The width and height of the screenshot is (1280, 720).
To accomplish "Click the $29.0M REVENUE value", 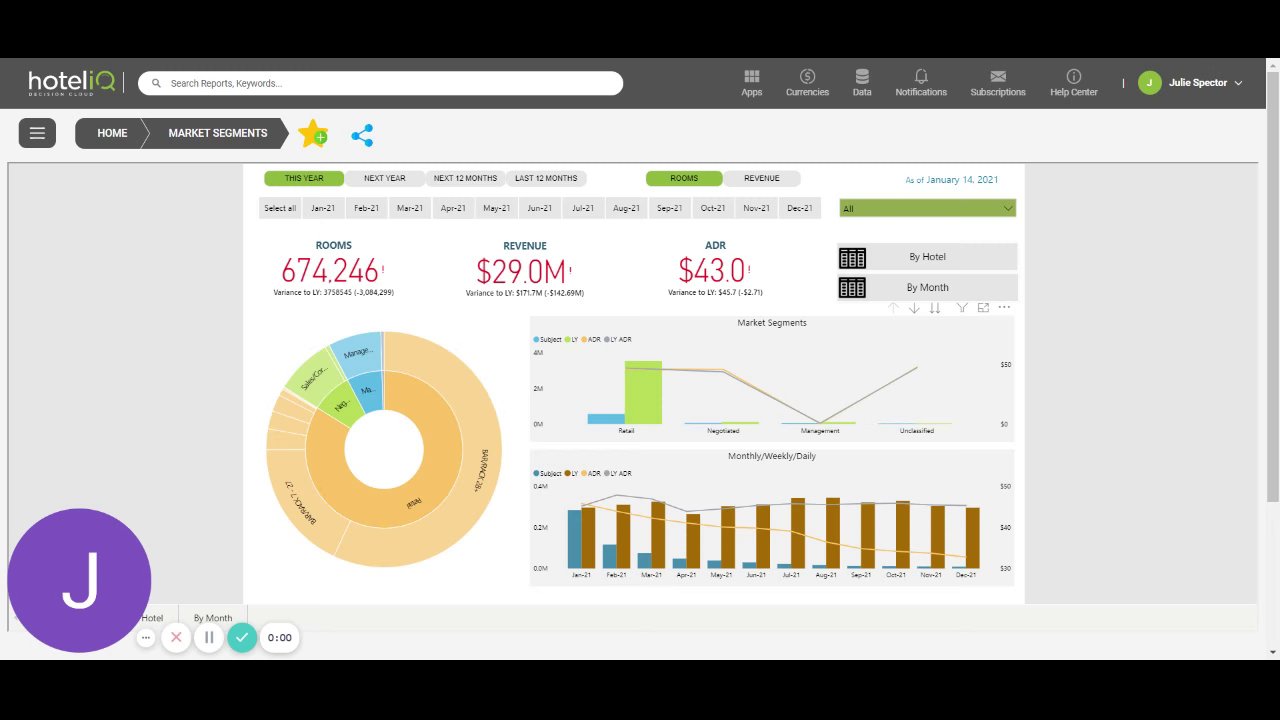I will click(x=521, y=271).
